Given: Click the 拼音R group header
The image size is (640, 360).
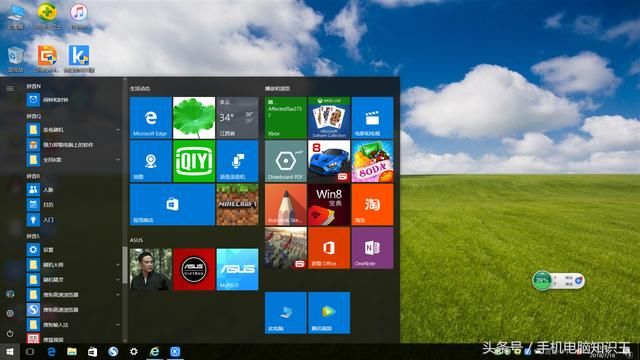Looking at the screenshot, I should point(33,176).
